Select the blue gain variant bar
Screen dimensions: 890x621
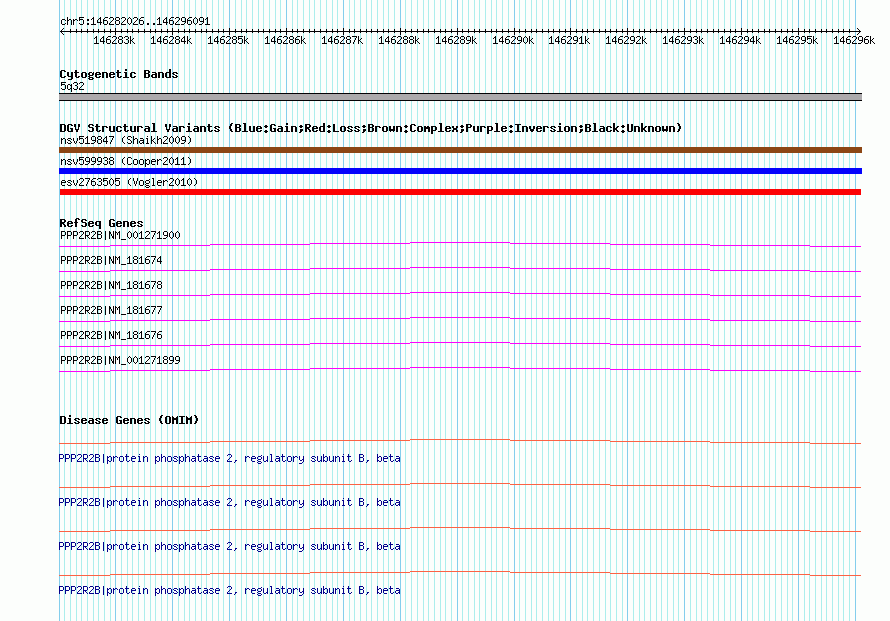pos(460,171)
